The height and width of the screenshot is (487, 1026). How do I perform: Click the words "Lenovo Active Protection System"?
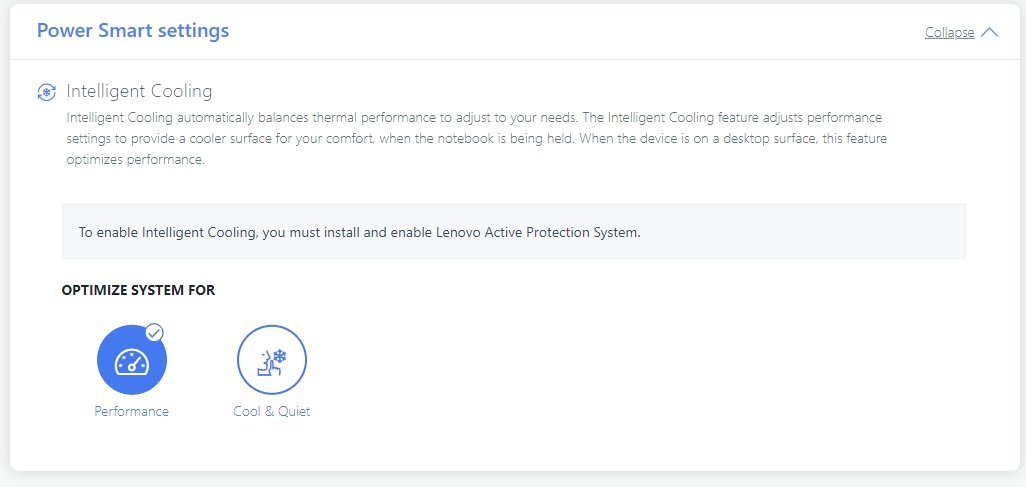click(537, 232)
